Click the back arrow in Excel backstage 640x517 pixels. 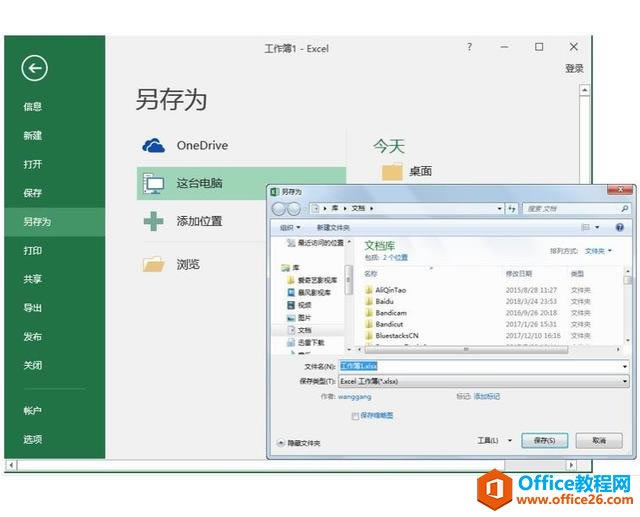point(34,68)
